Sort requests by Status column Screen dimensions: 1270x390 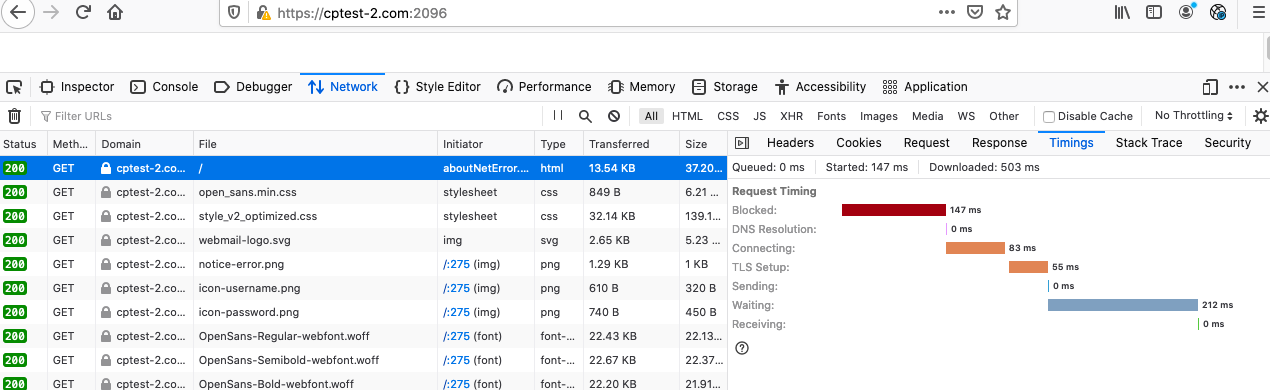23,144
